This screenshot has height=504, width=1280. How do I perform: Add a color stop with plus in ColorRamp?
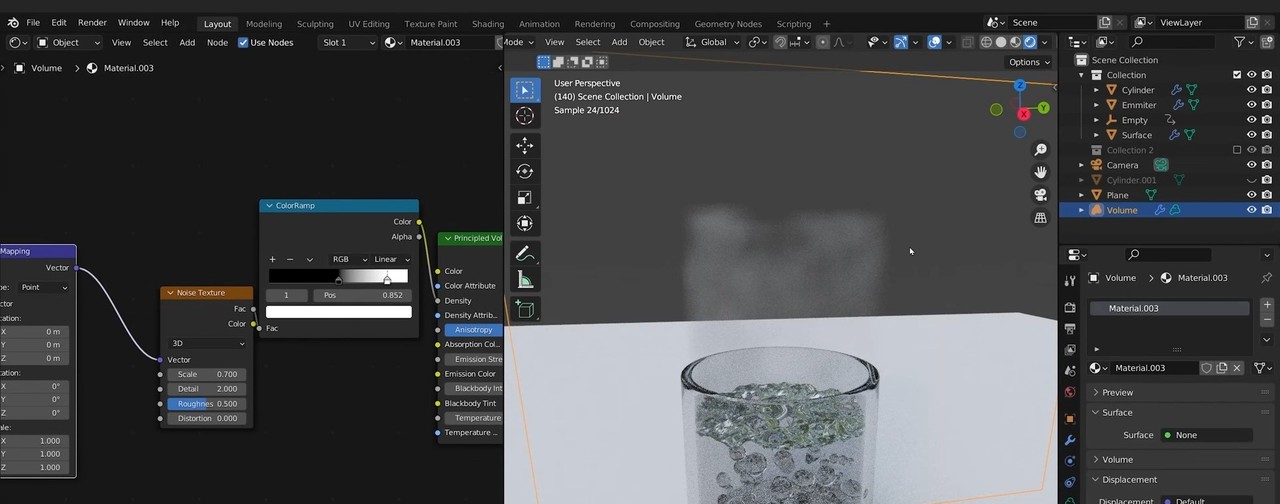pyautogui.click(x=273, y=259)
